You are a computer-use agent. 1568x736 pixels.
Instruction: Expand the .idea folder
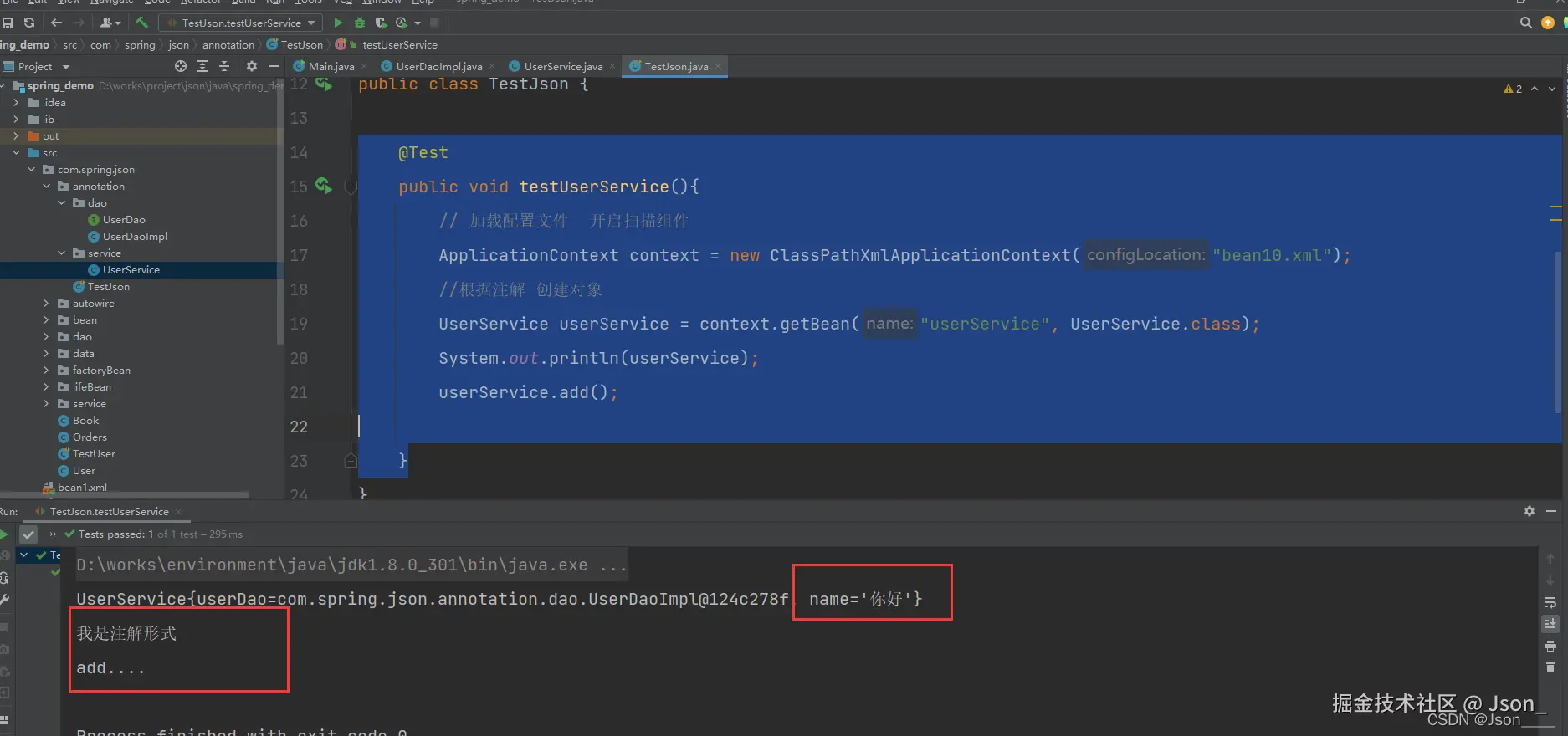point(16,102)
